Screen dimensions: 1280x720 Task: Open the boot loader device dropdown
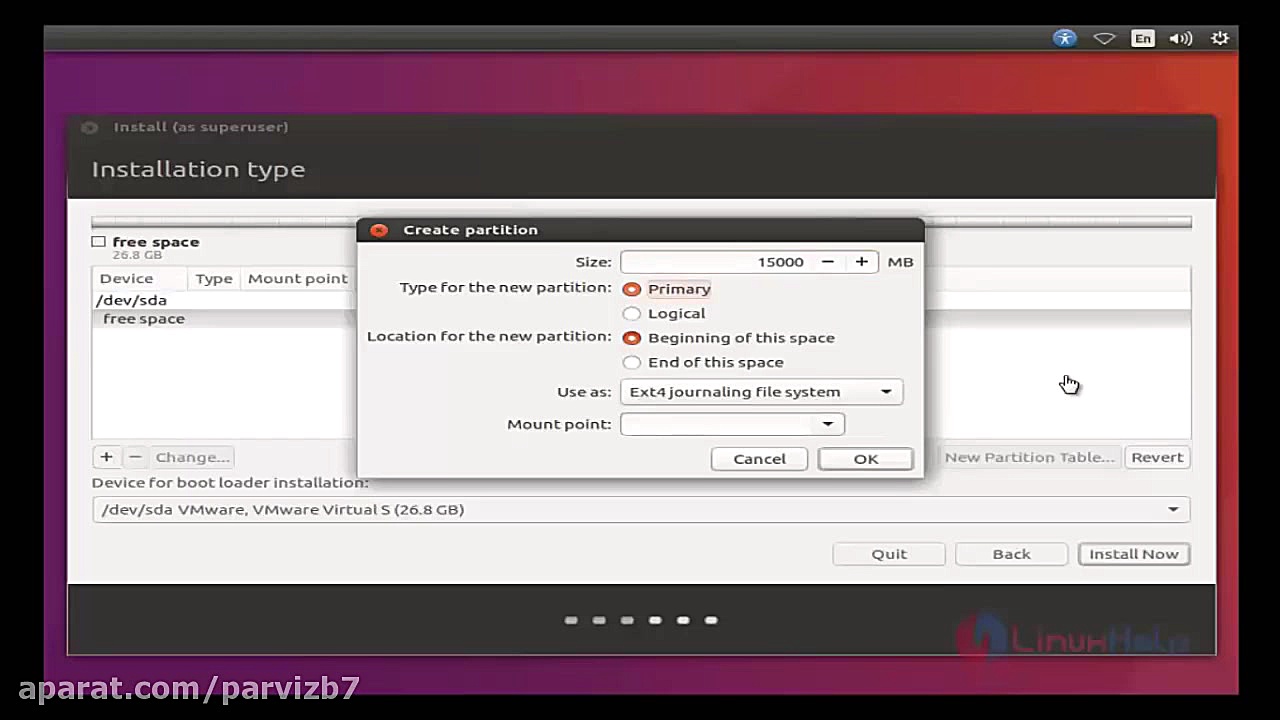[1172, 509]
